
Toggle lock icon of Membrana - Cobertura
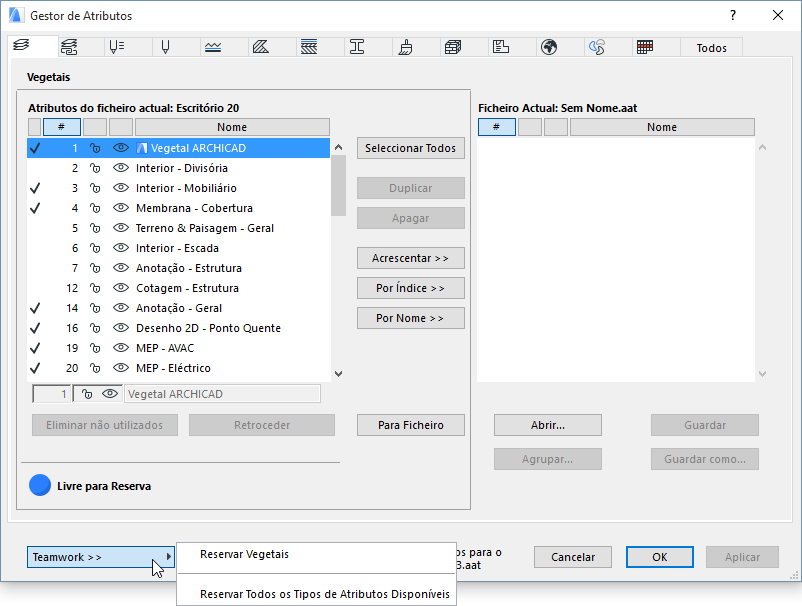tap(95, 208)
